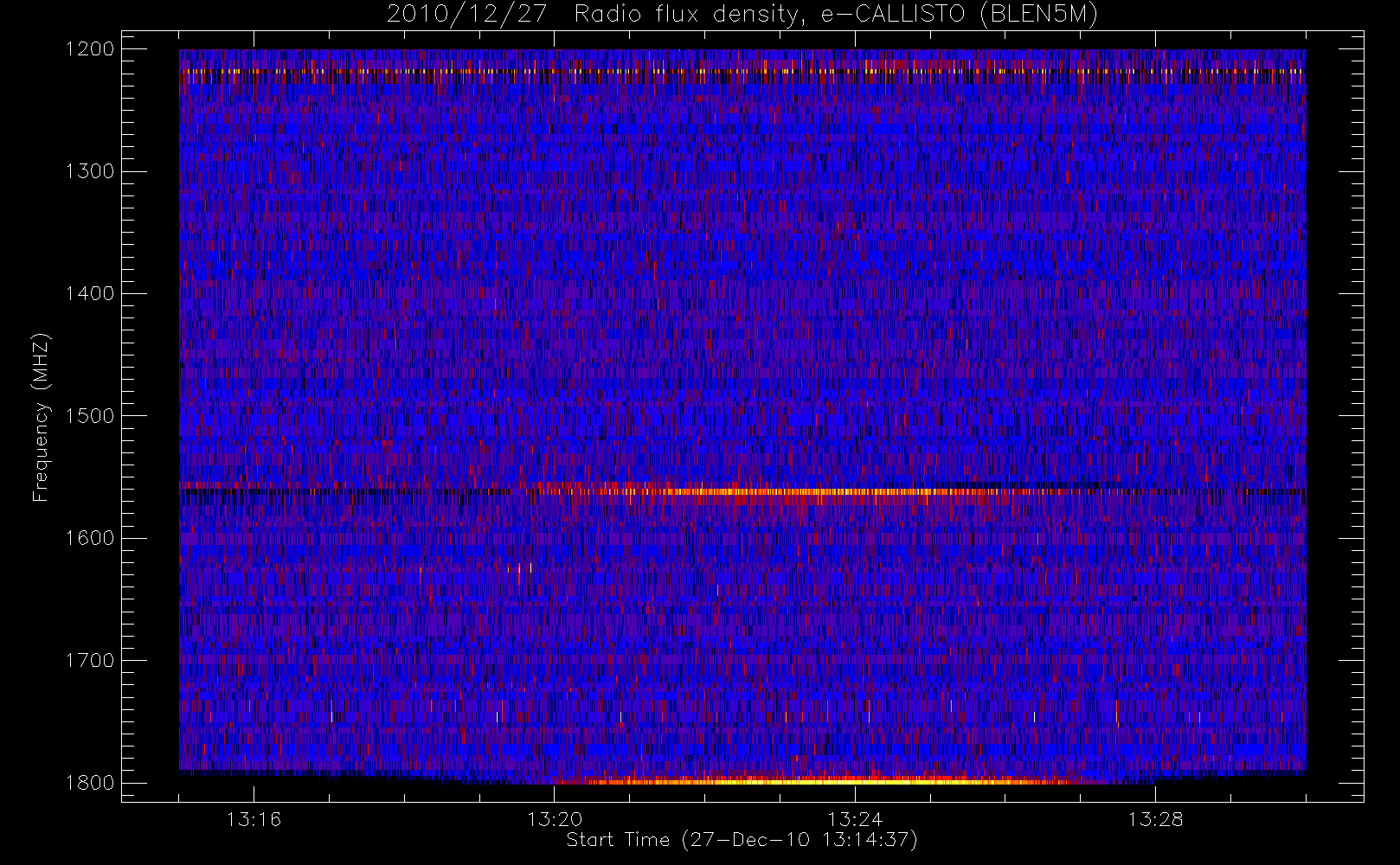Click the 1700 frequency tick label
This screenshot has width=1400, height=865.
[90, 660]
